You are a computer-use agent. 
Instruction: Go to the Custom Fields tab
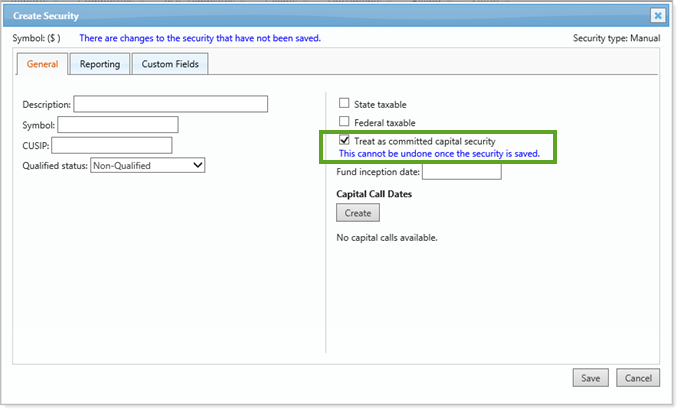169,65
